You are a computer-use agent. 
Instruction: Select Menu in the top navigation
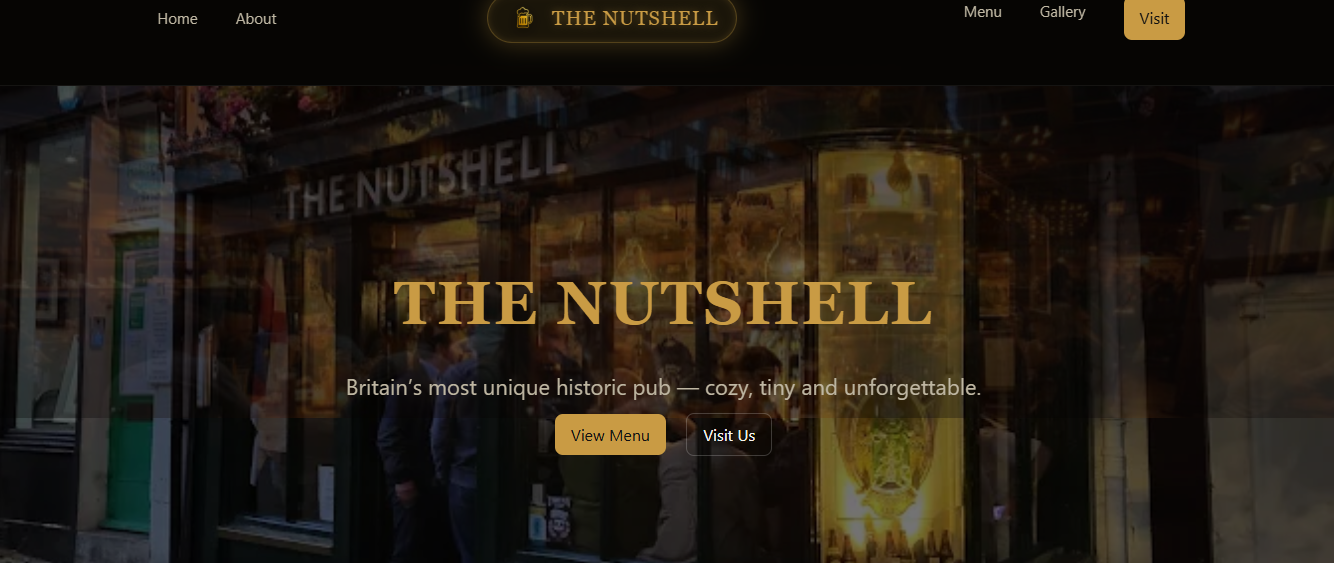point(982,12)
